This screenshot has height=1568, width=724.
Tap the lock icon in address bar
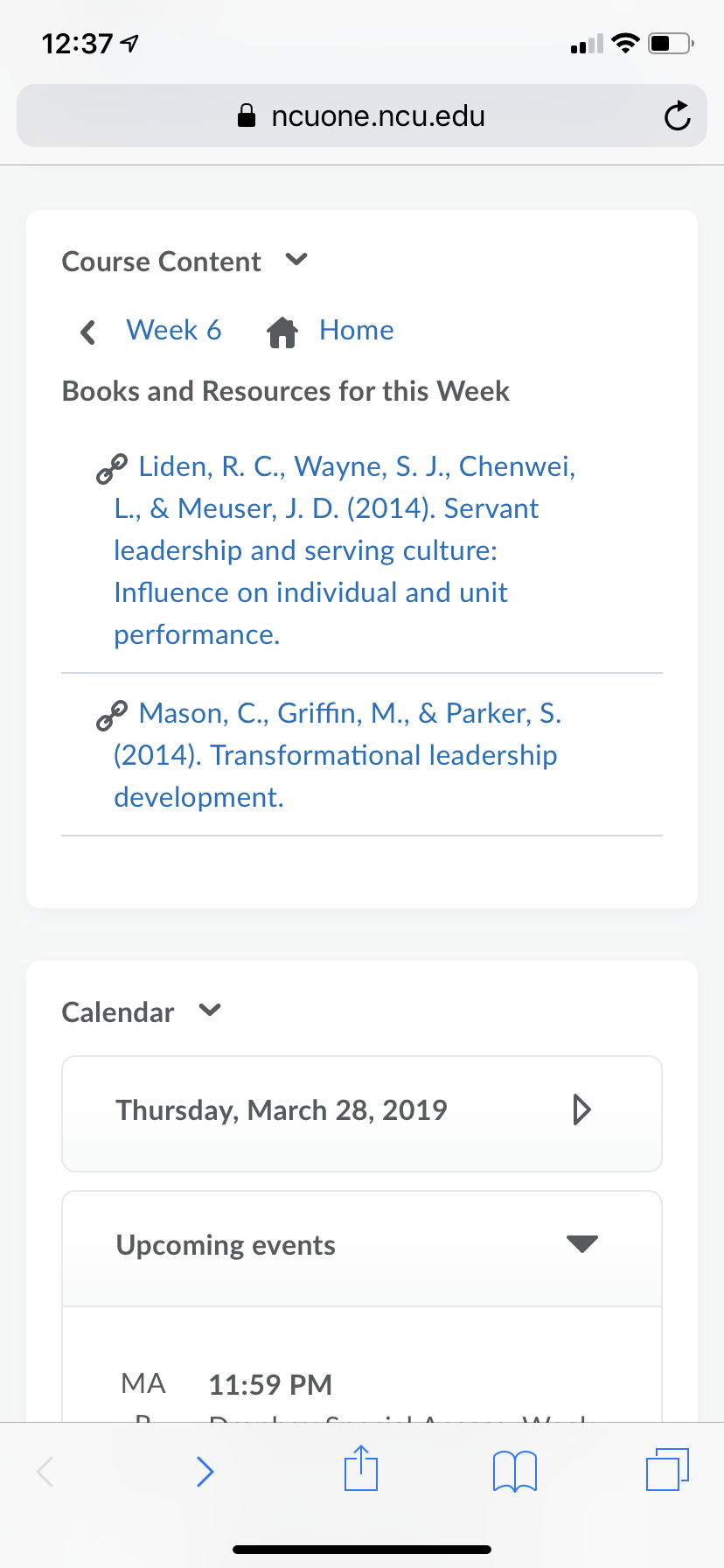247,115
